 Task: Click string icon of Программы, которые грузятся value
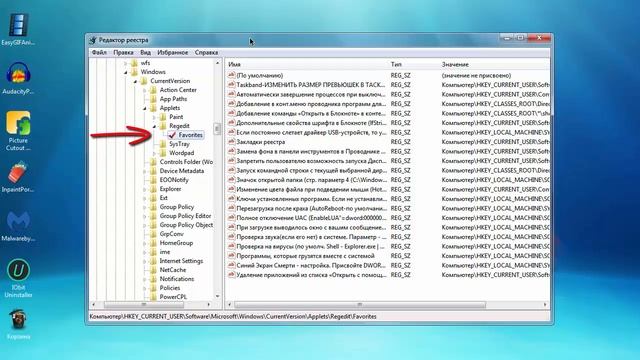click(231, 256)
